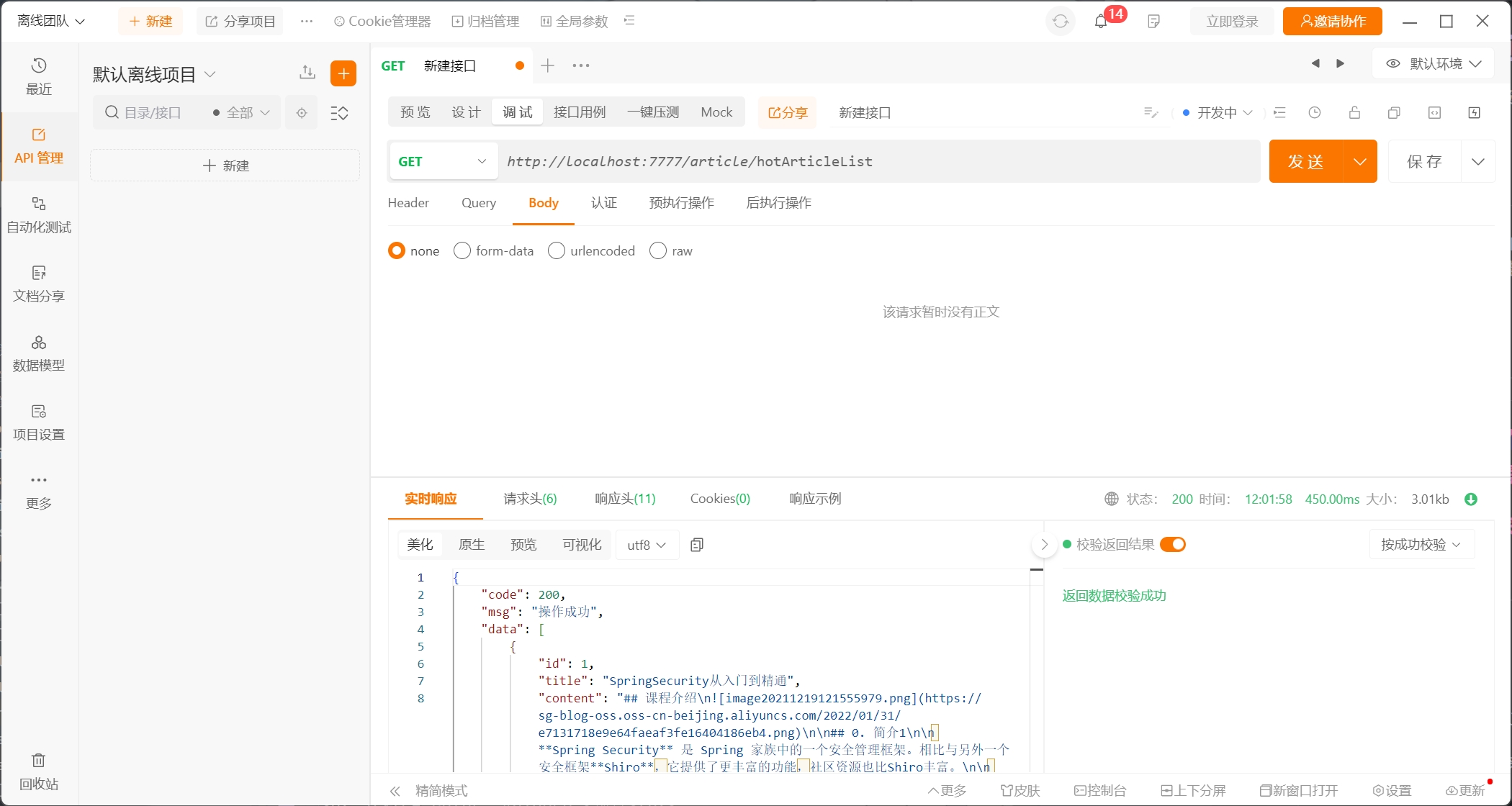
Task: Toggle the validate response result switch
Action: (1172, 544)
